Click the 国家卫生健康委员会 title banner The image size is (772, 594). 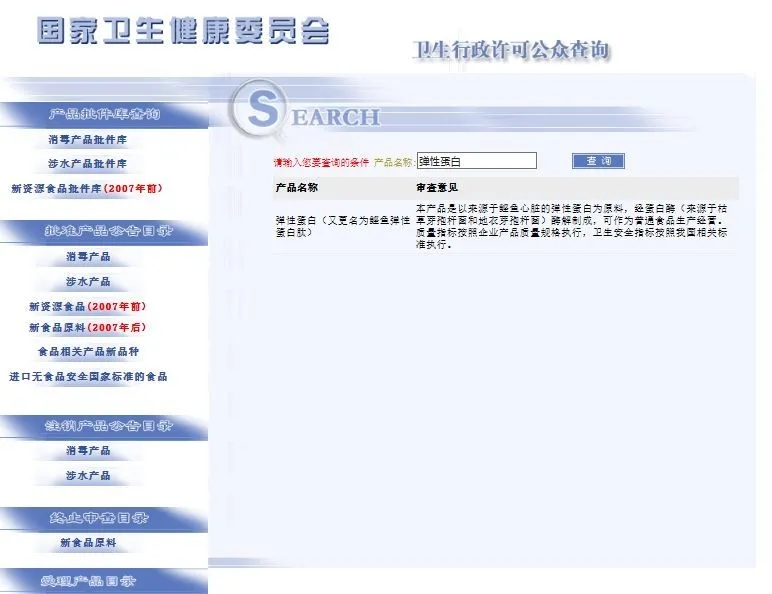pyautogui.click(x=183, y=31)
